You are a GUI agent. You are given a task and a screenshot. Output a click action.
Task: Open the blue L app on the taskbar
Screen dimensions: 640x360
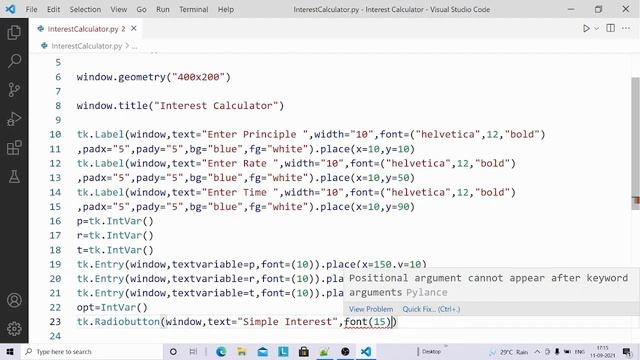283,351
